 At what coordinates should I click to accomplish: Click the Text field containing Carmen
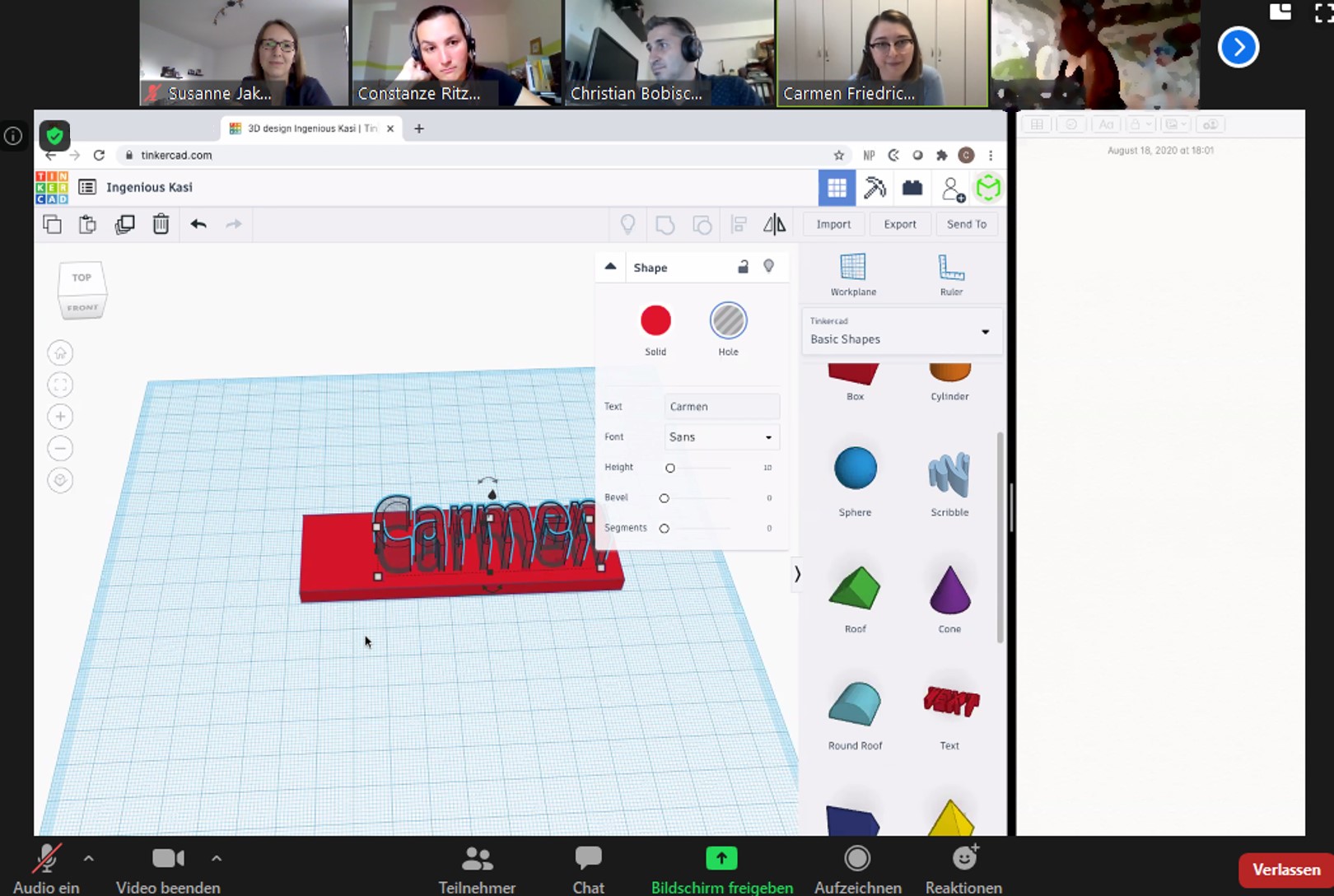[x=721, y=405]
